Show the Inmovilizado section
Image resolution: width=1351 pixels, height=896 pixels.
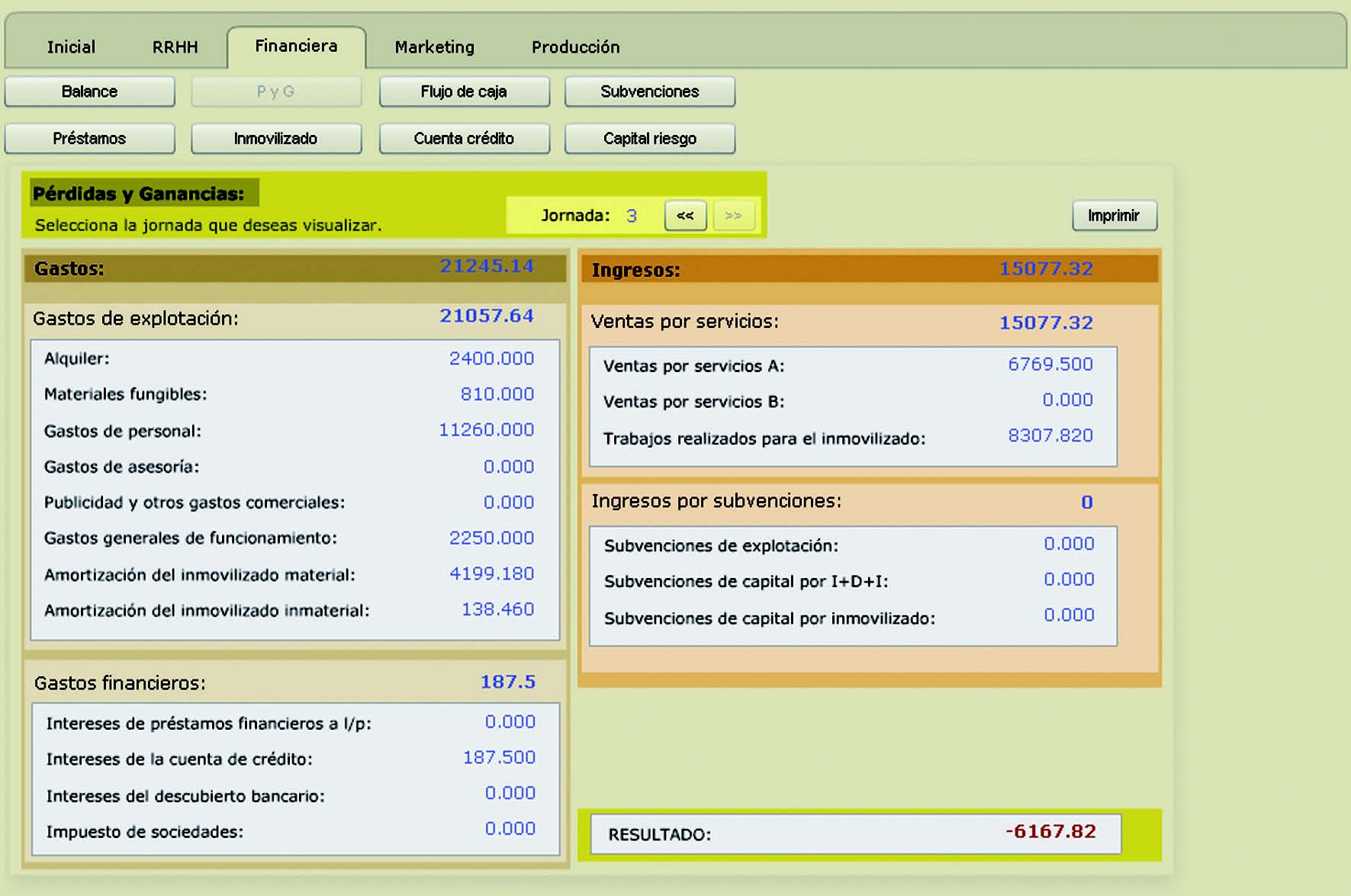[x=275, y=139]
